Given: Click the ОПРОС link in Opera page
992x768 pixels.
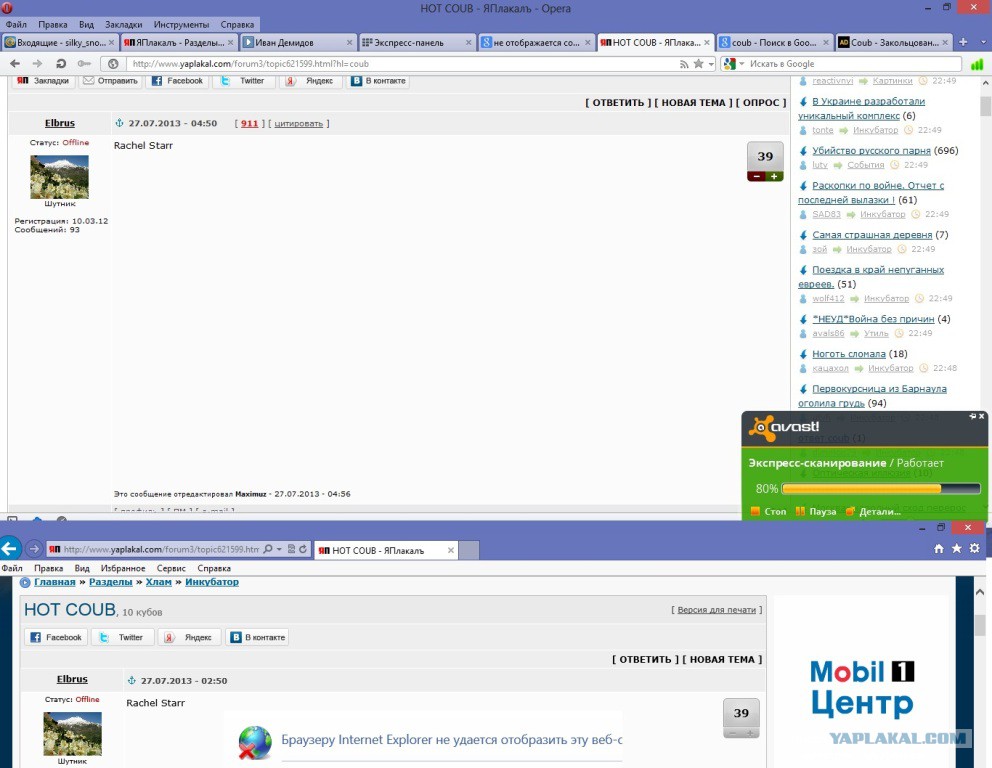Looking at the screenshot, I should click(761, 102).
